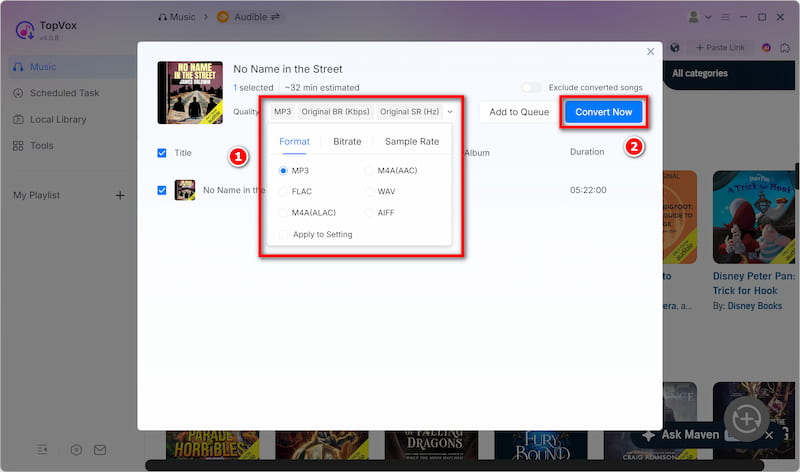Expand the user account dropdown arrow
This screenshot has width=800, height=472.
pos(708,17)
